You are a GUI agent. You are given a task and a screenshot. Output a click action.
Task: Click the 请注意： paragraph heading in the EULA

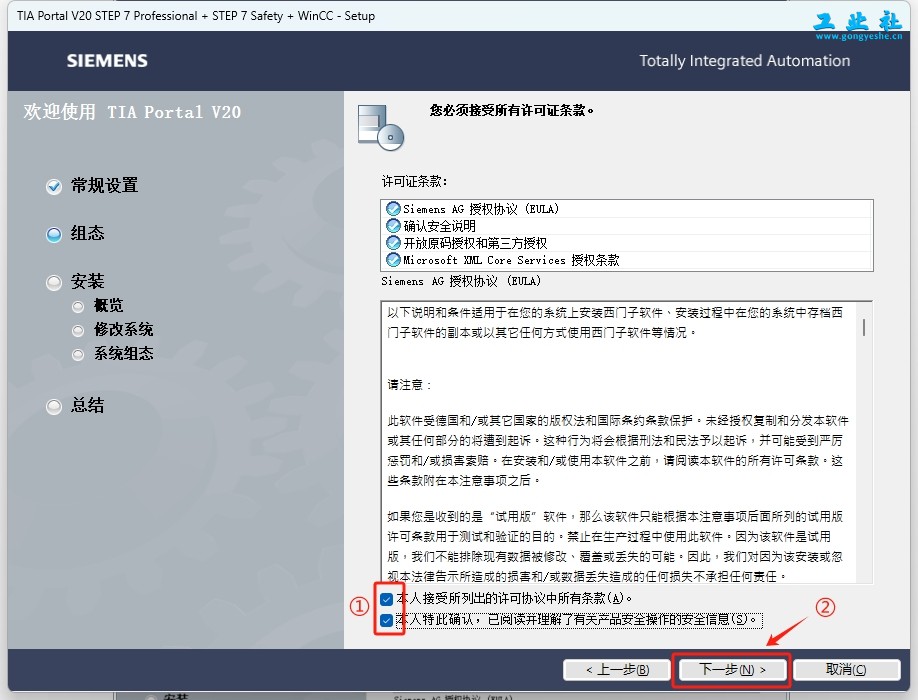pos(409,385)
